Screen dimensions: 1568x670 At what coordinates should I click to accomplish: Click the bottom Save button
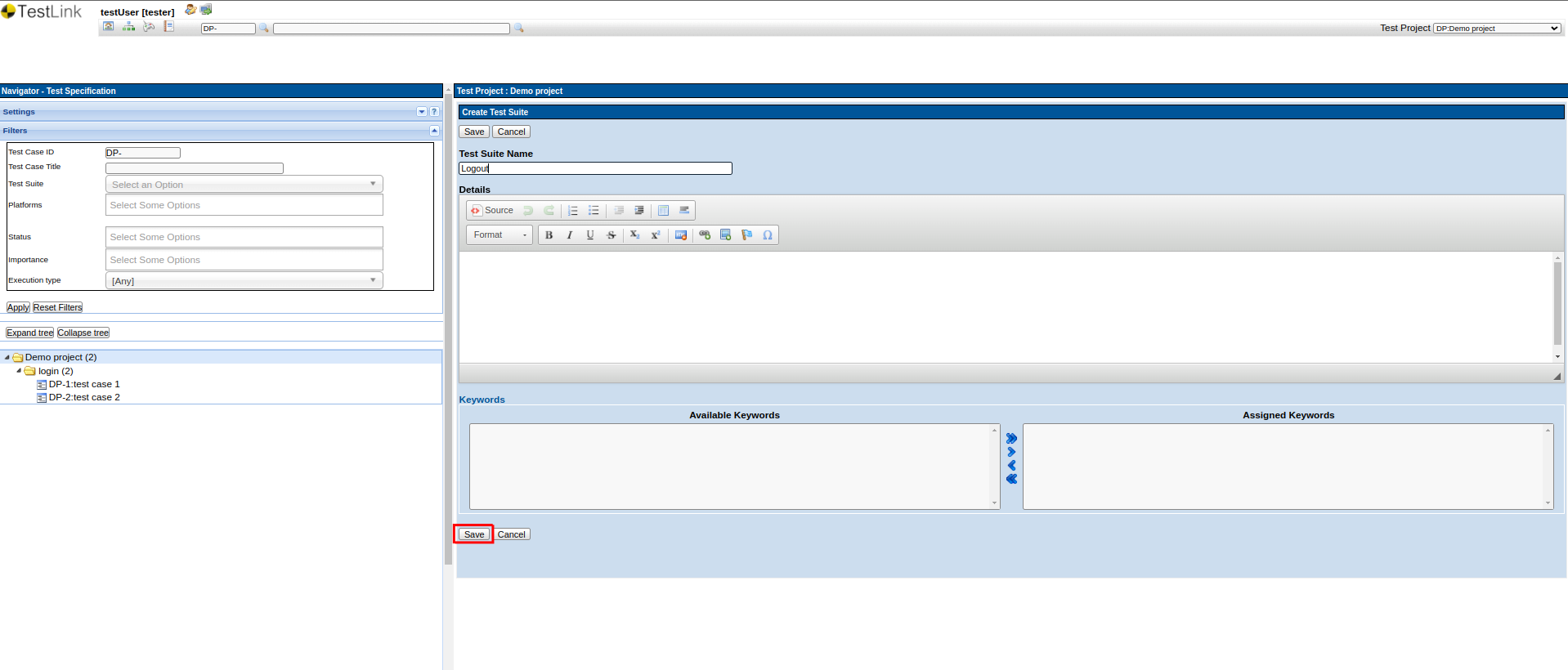click(473, 534)
